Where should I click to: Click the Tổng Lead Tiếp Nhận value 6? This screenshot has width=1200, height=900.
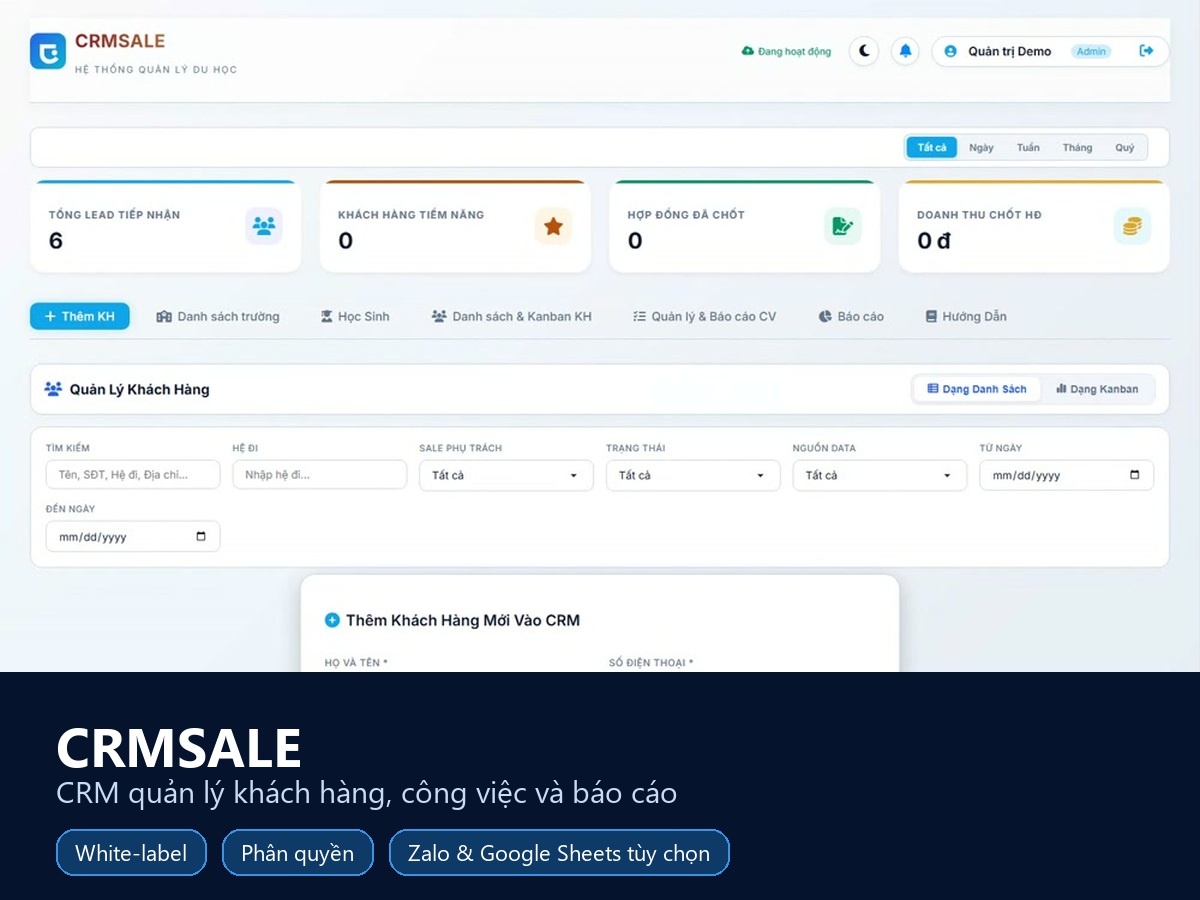(56, 240)
